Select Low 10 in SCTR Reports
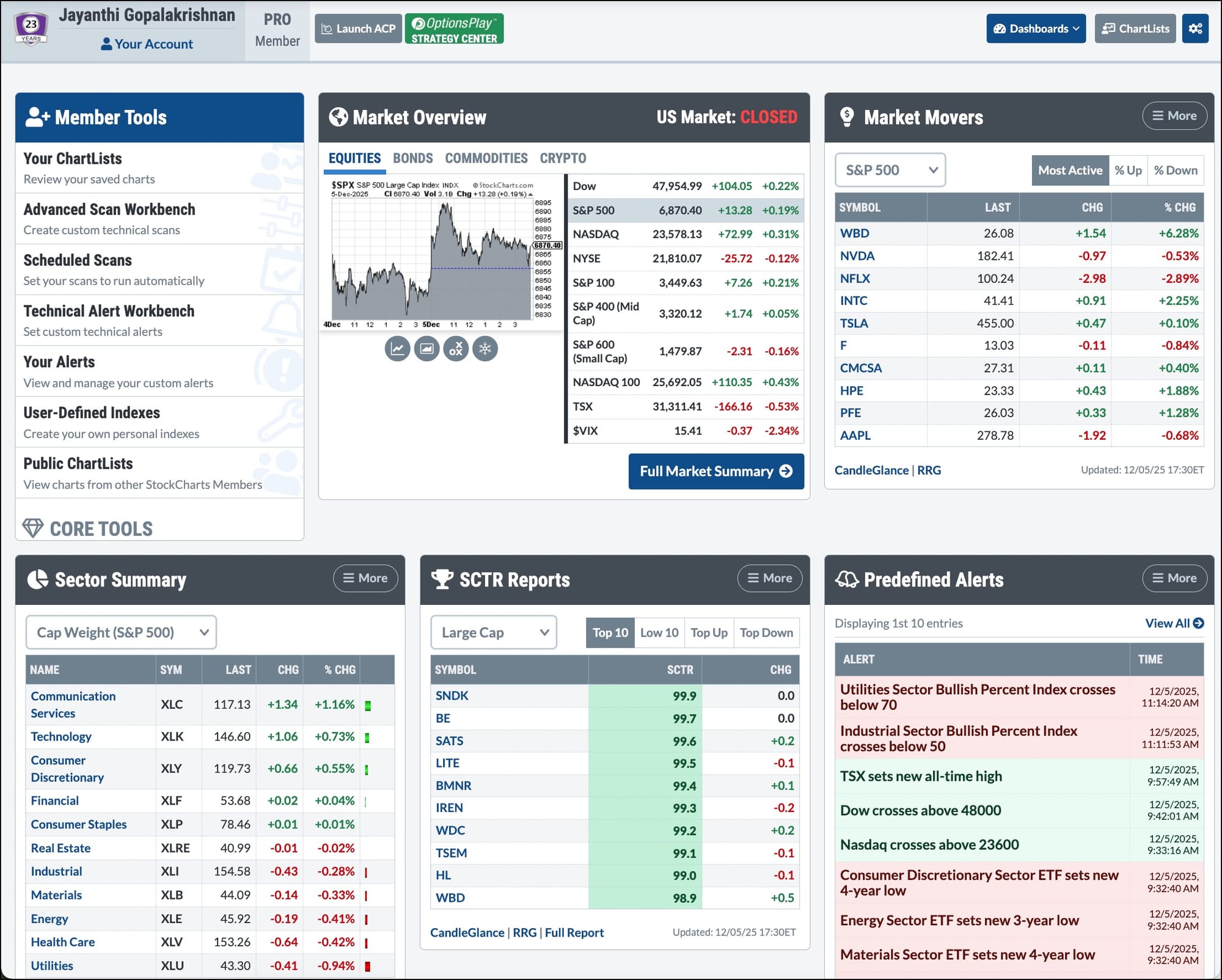 659,633
